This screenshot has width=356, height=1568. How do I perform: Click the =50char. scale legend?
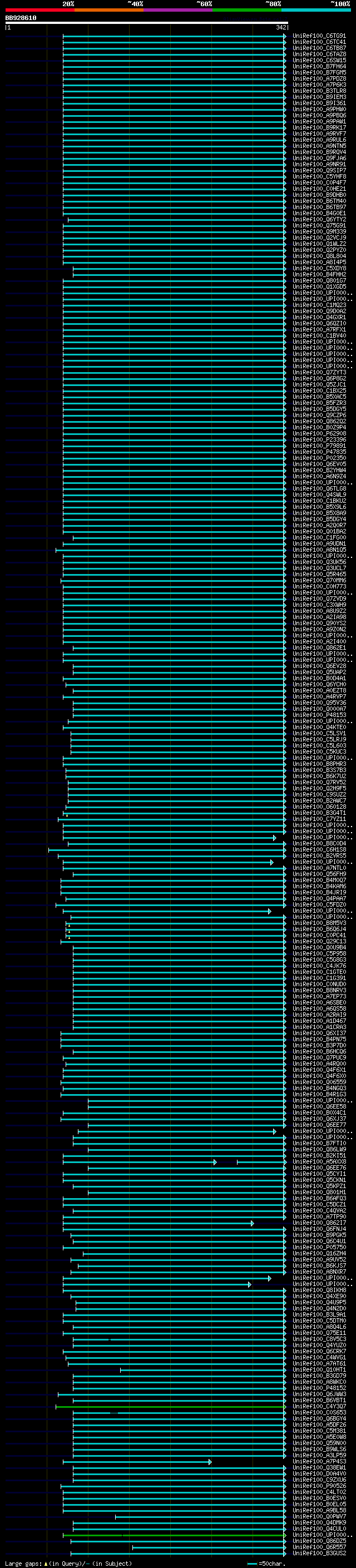tap(266, 1564)
